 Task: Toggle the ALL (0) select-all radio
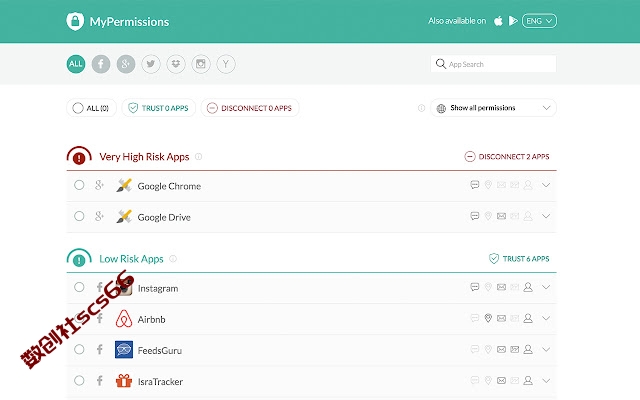click(78, 108)
